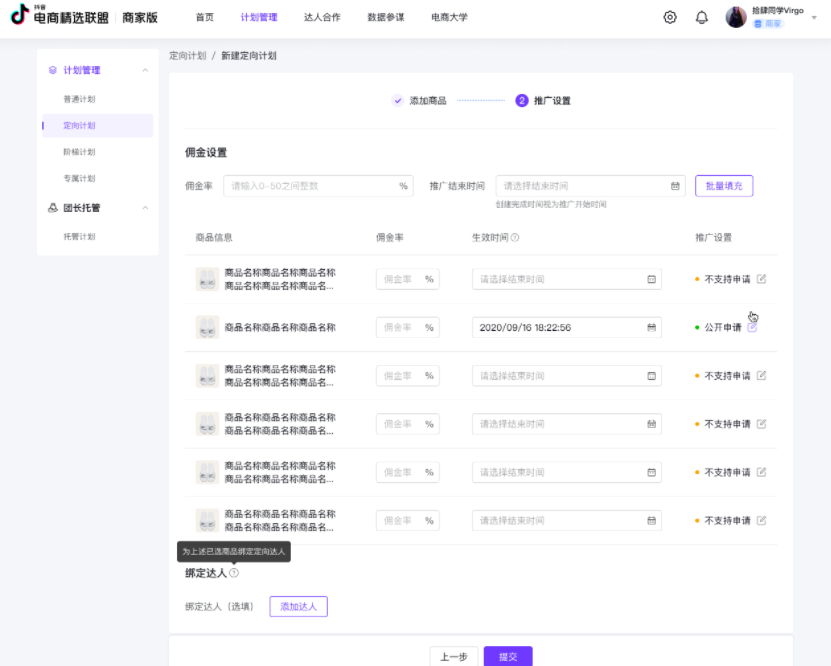Open the user avatar profile picture
The image size is (831, 666).
pos(736,17)
